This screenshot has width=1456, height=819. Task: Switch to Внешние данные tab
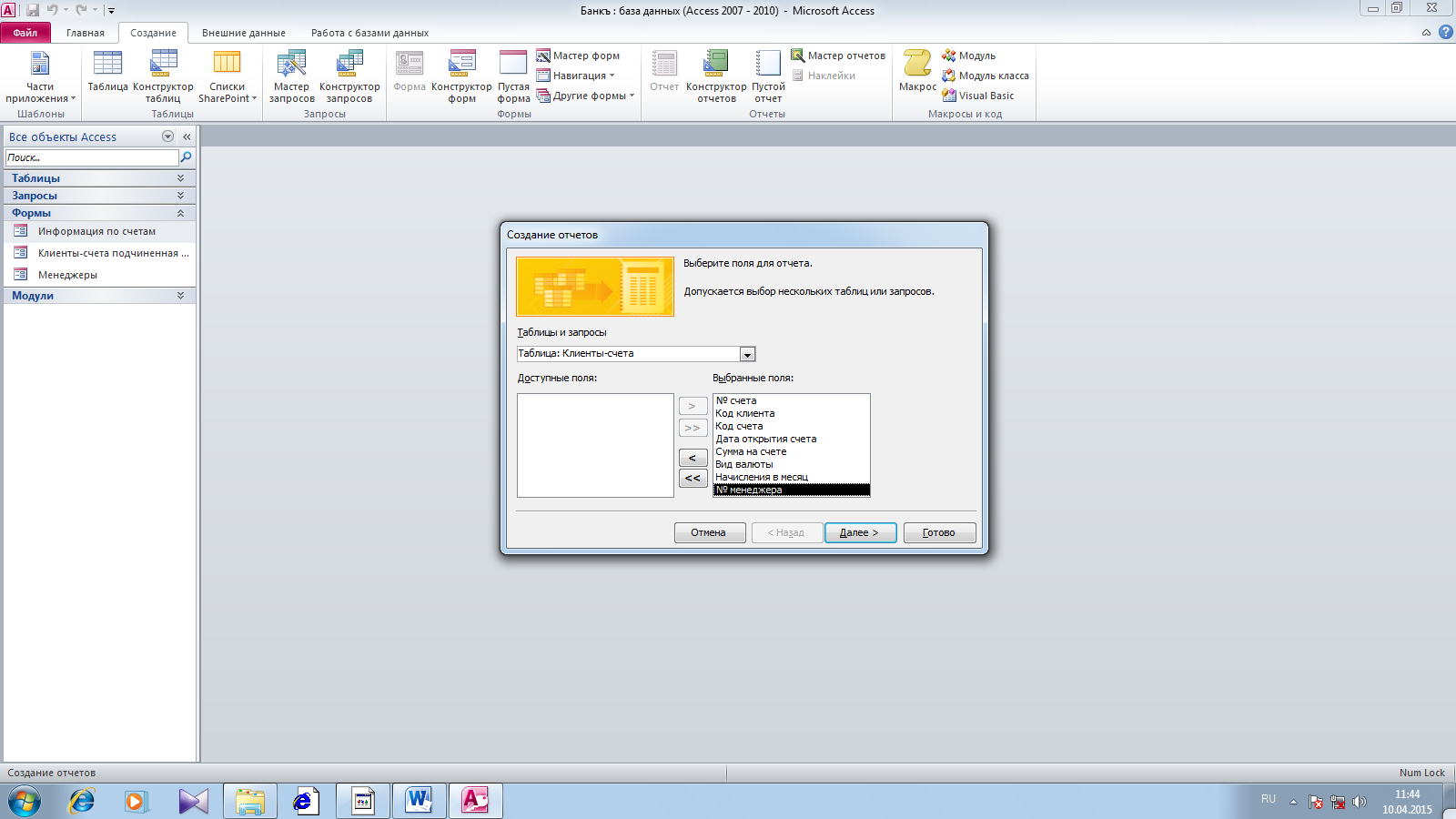[244, 33]
